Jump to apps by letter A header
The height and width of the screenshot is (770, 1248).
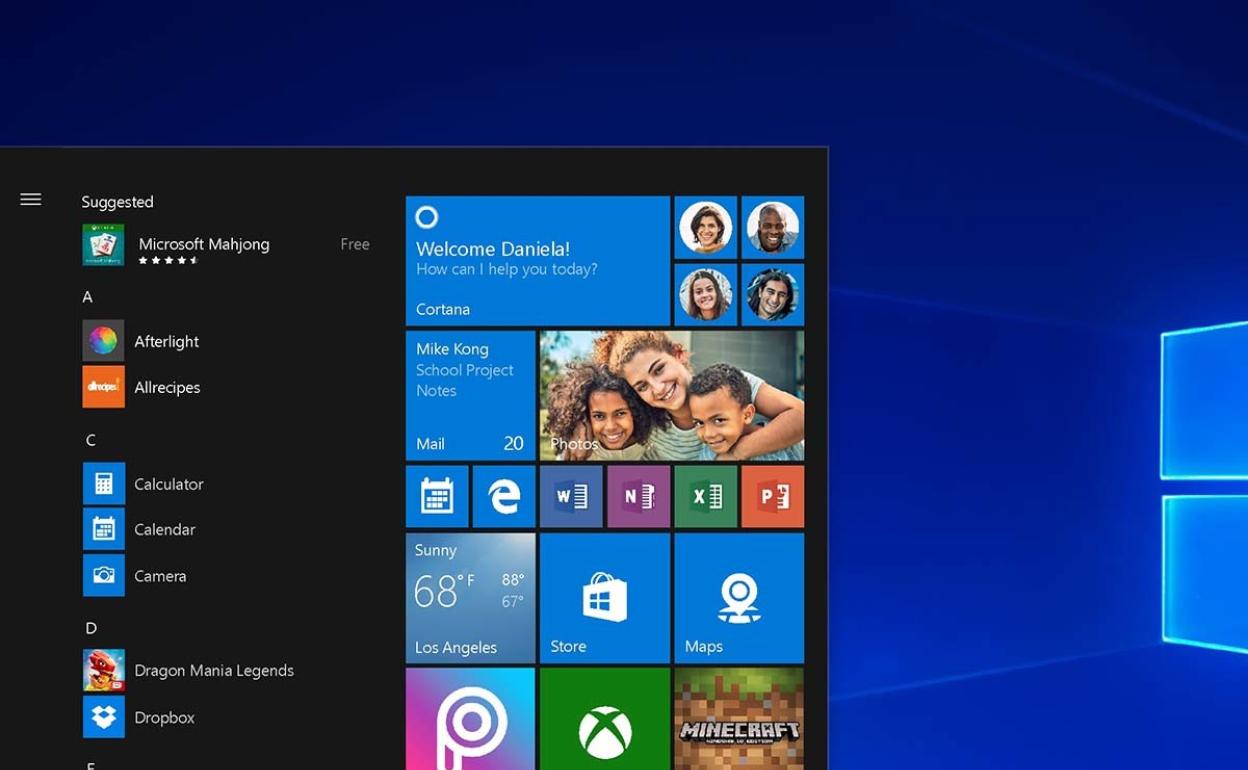[88, 297]
